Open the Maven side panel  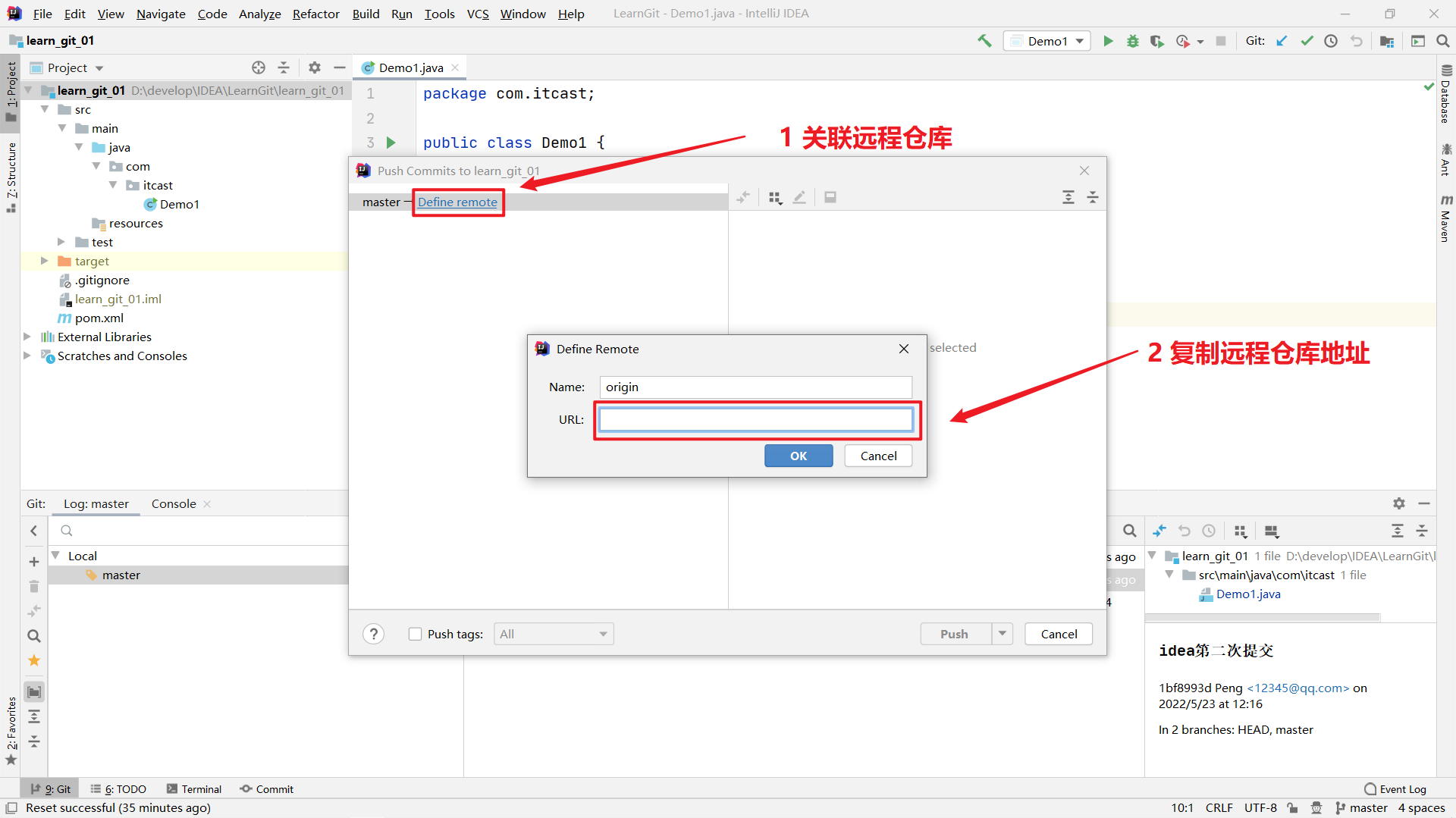(1446, 218)
